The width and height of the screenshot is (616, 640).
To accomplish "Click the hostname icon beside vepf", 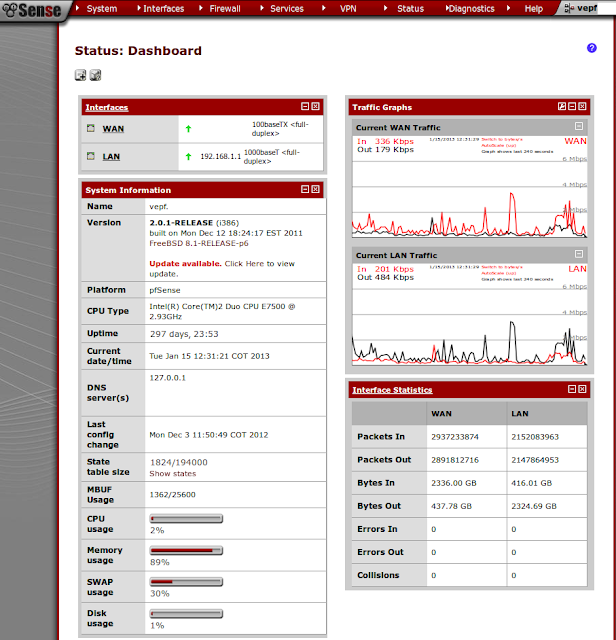I will [569, 8].
